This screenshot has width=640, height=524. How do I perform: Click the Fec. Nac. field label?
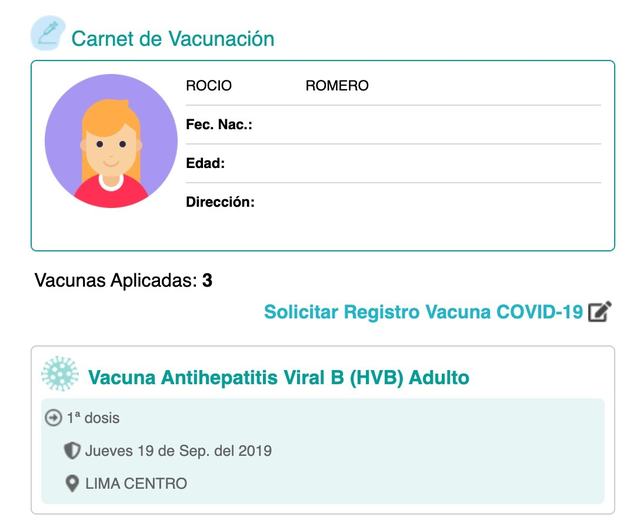pos(219,124)
